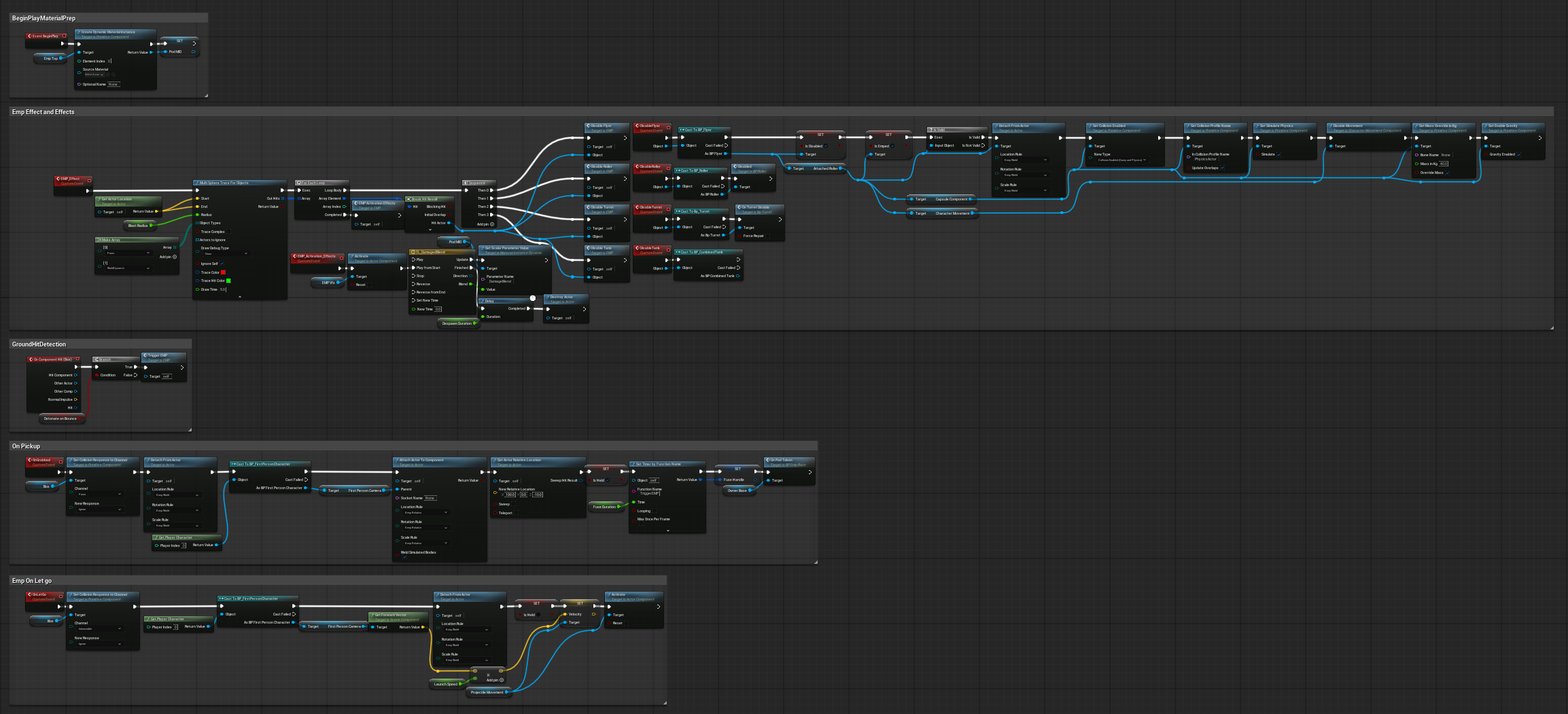1568x714 pixels.
Task: Select the Despawn Duration variable node
Action: click(458, 323)
